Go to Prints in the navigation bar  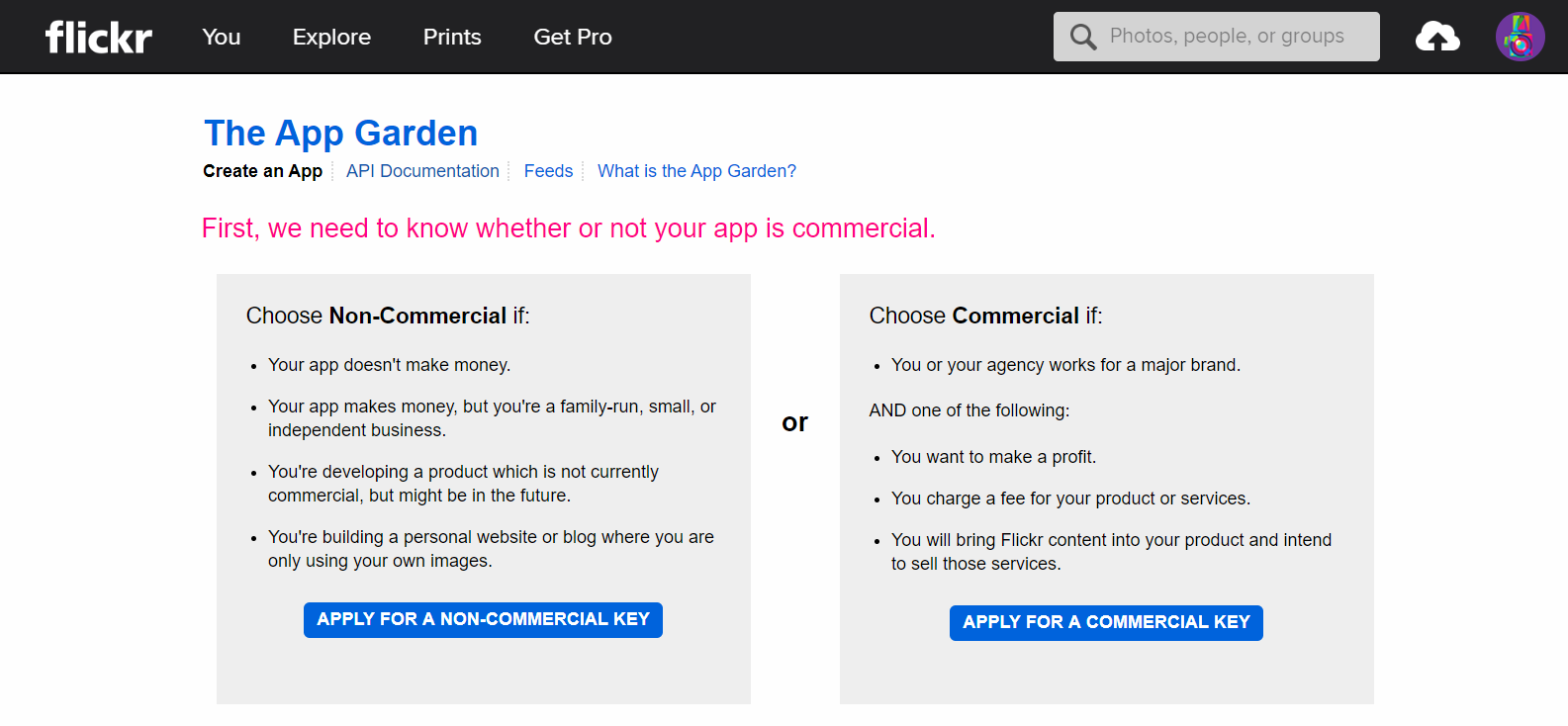(452, 37)
